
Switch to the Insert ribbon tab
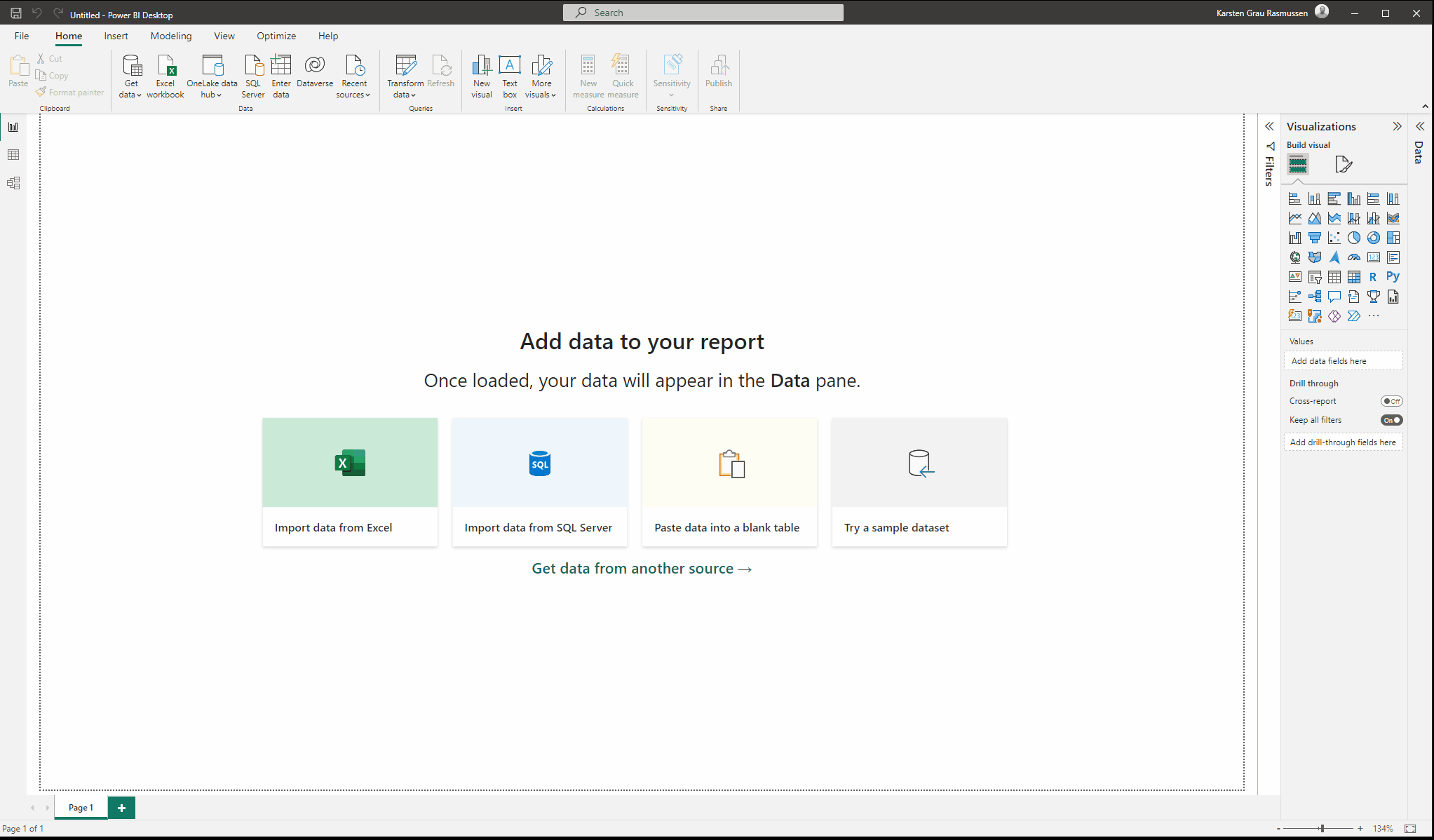116,36
